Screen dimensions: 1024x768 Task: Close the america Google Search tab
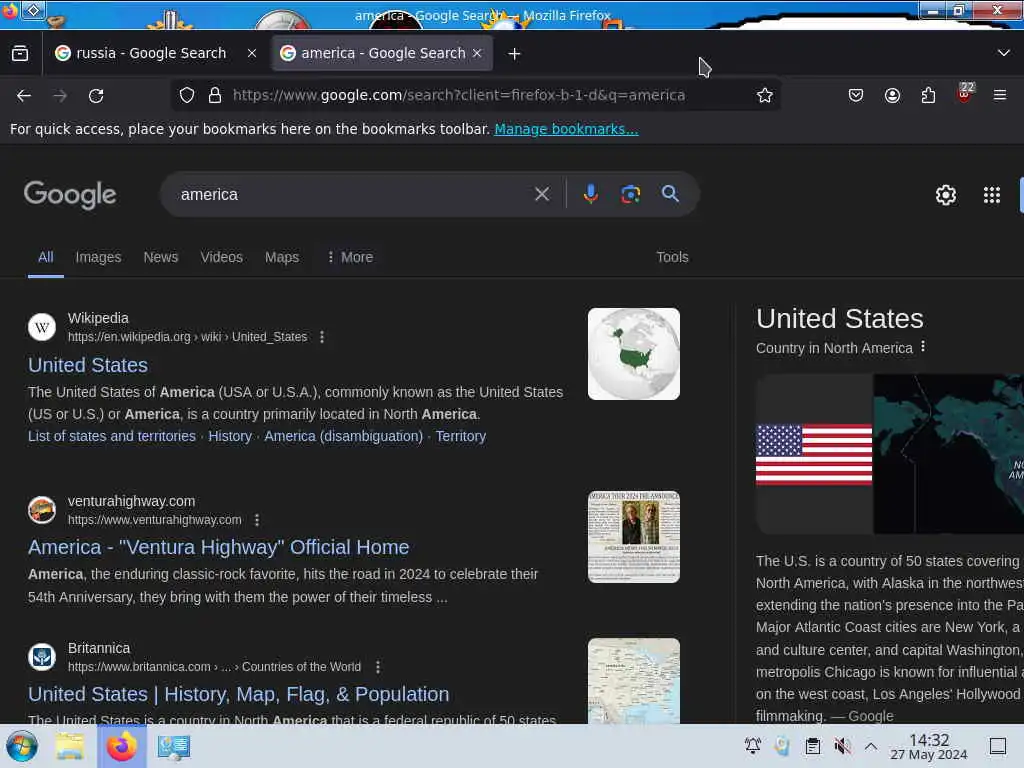pyautogui.click(x=477, y=54)
